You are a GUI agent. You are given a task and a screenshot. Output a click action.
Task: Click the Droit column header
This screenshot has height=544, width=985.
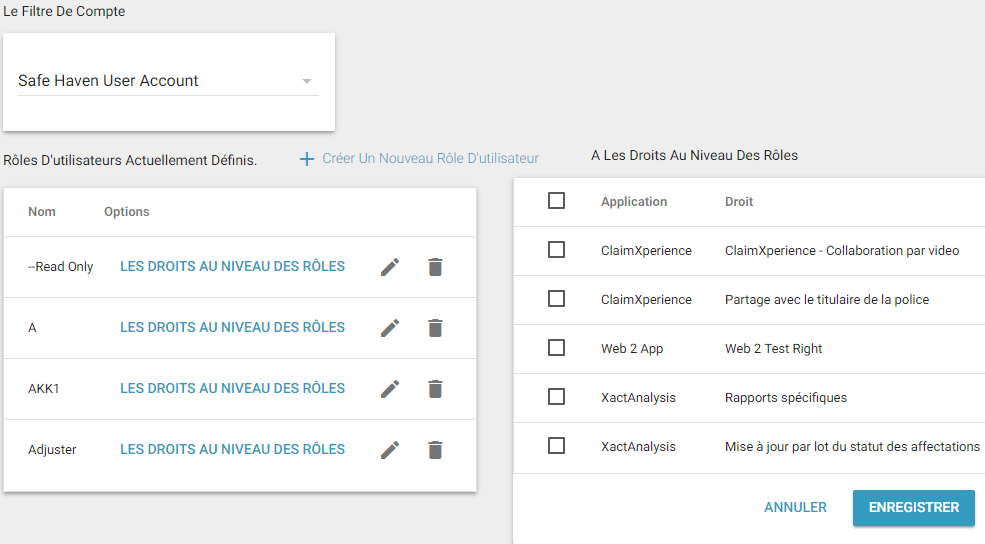739,202
